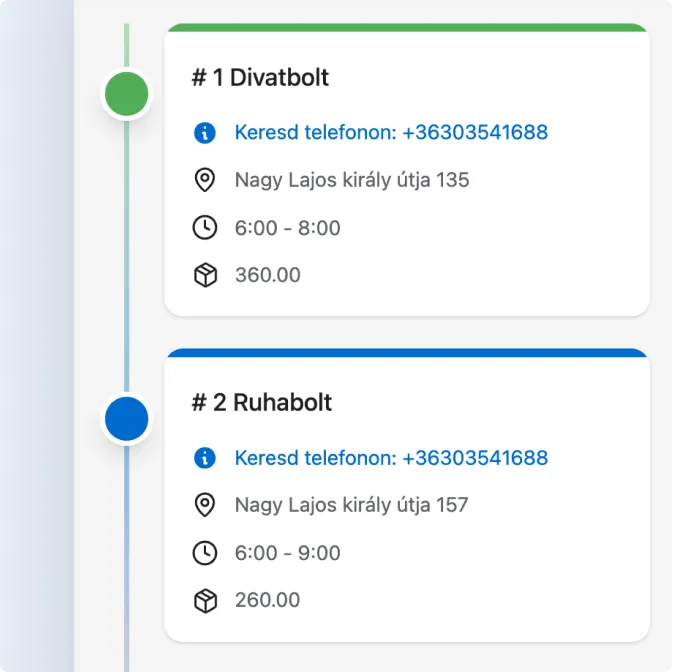Click the location pin icon for Ruhabolt
Image resolution: width=674 pixels, height=672 pixels.
[x=205, y=505]
